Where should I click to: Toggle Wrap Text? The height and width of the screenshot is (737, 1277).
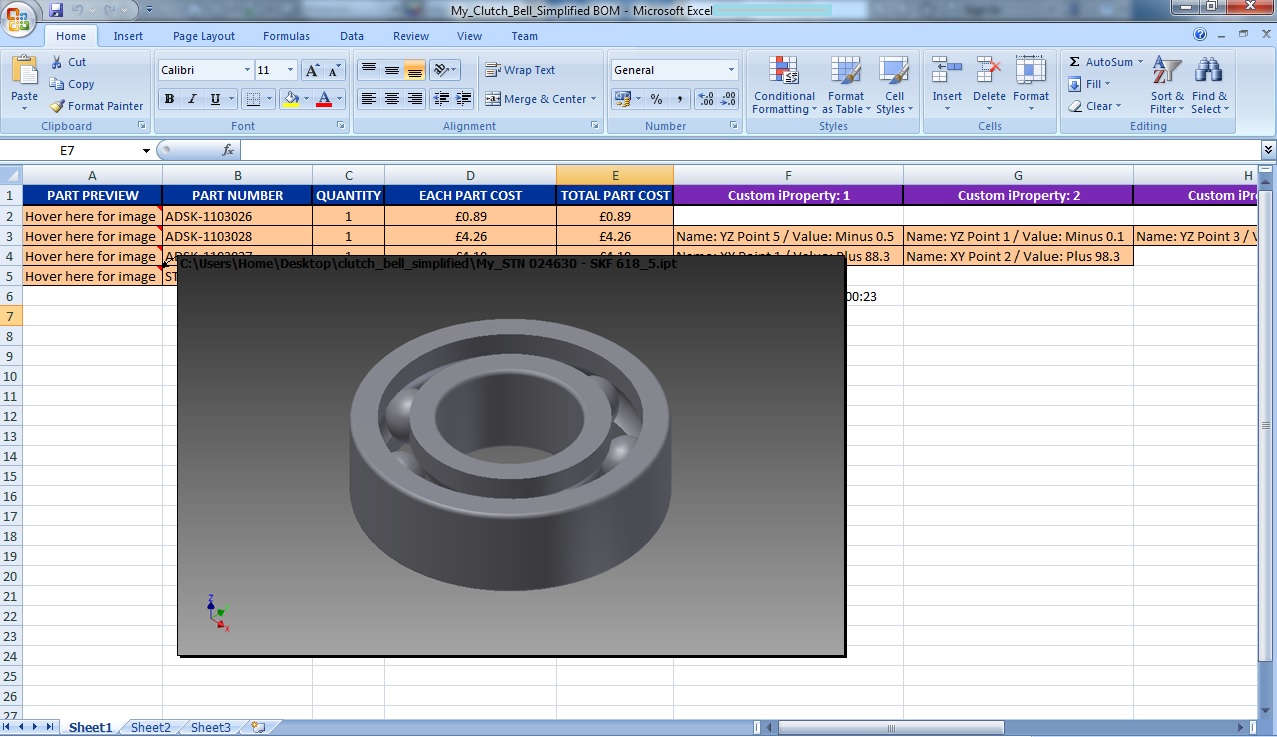[520, 70]
